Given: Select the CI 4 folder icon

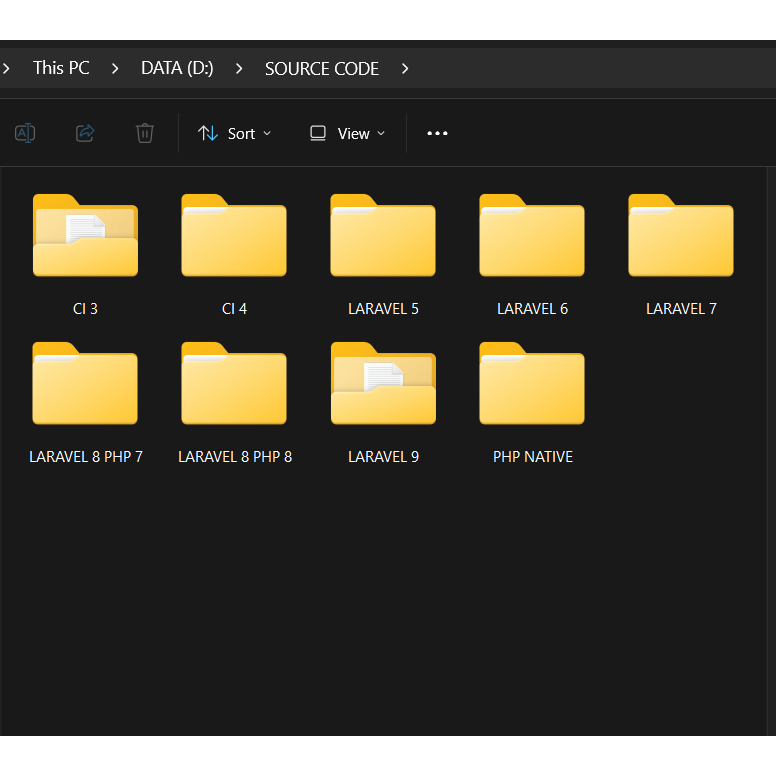Looking at the screenshot, I should click(x=234, y=237).
